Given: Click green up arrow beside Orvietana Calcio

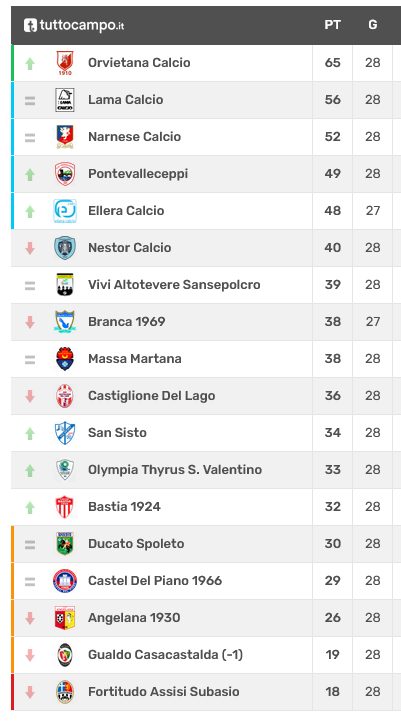Looking at the screenshot, I should pos(30,63).
